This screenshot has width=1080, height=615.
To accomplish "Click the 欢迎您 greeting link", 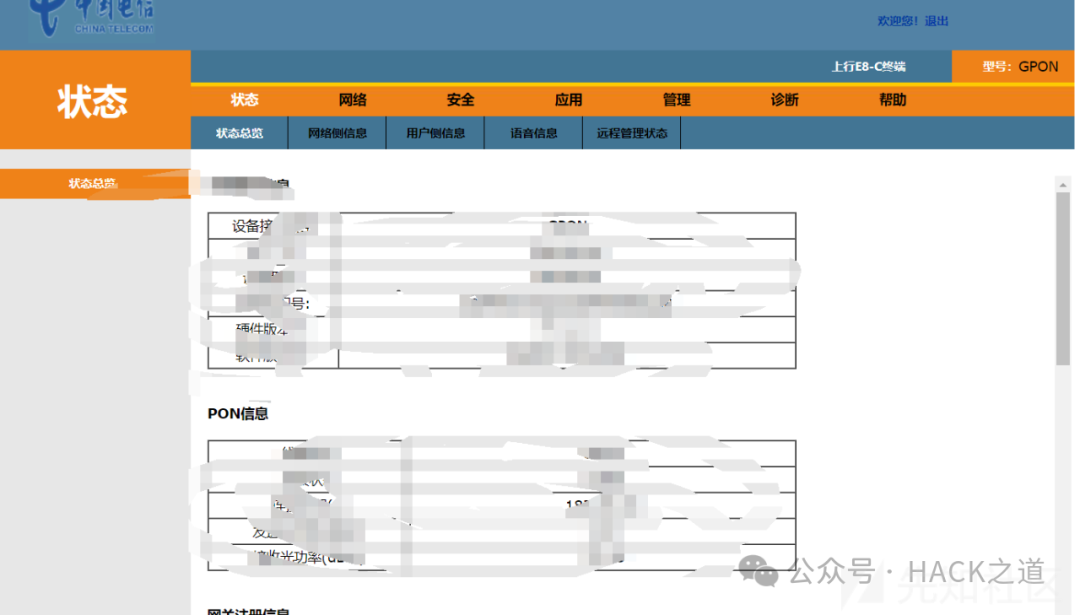I will click(898, 19).
